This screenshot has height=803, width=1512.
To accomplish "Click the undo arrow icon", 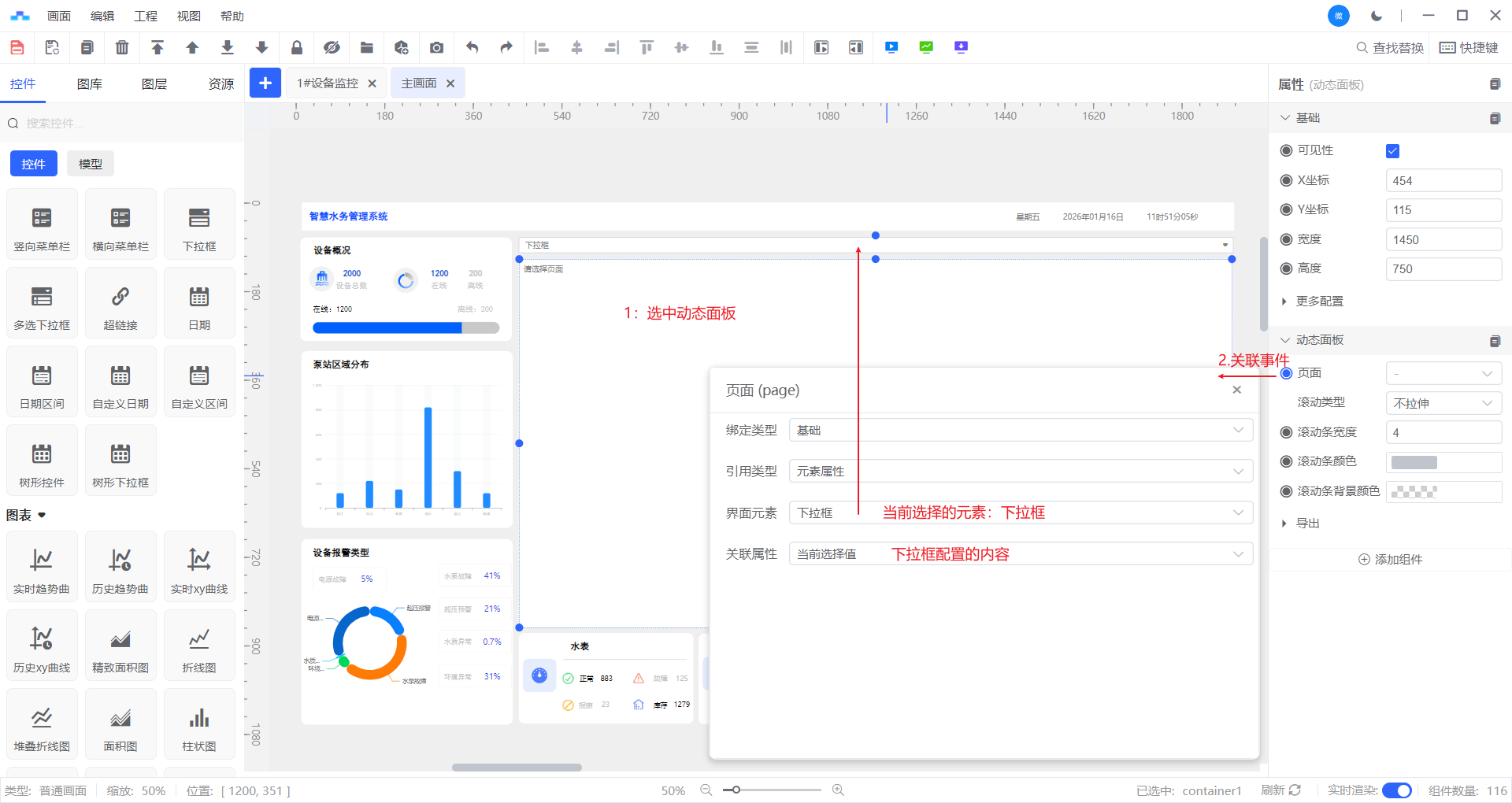I will [x=472, y=48].
